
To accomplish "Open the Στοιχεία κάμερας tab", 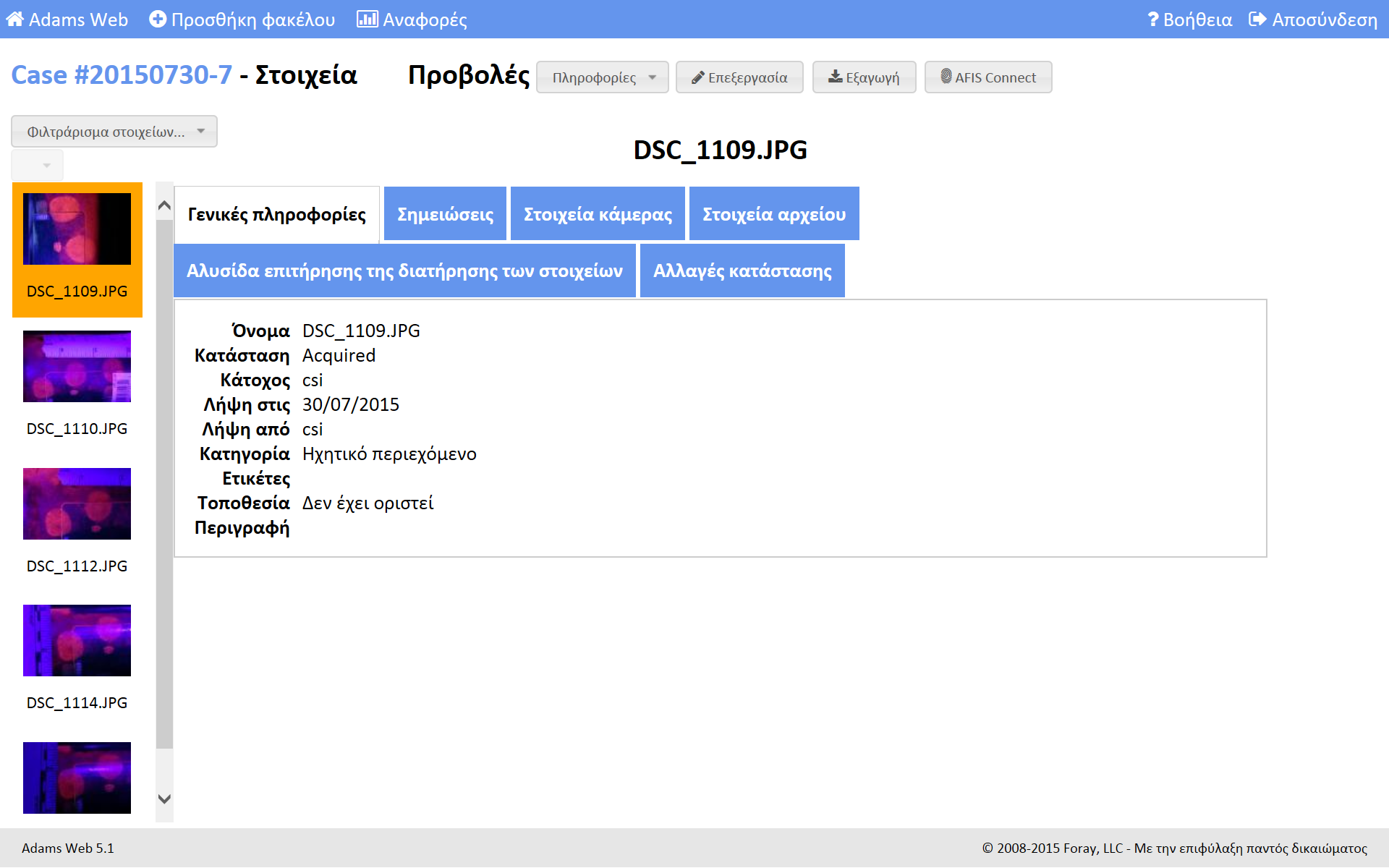I will (598, 214).
